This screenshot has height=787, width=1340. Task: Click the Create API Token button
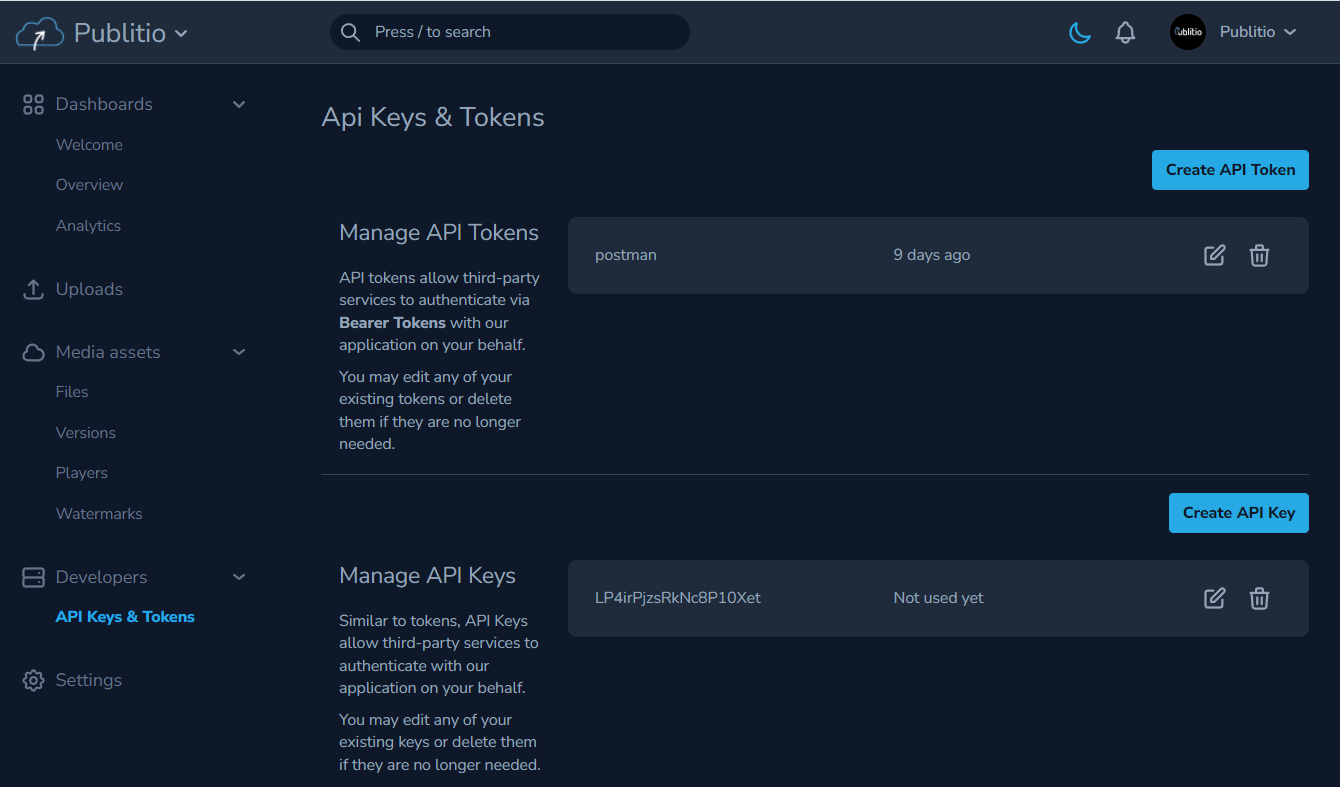coord(1230,170)
